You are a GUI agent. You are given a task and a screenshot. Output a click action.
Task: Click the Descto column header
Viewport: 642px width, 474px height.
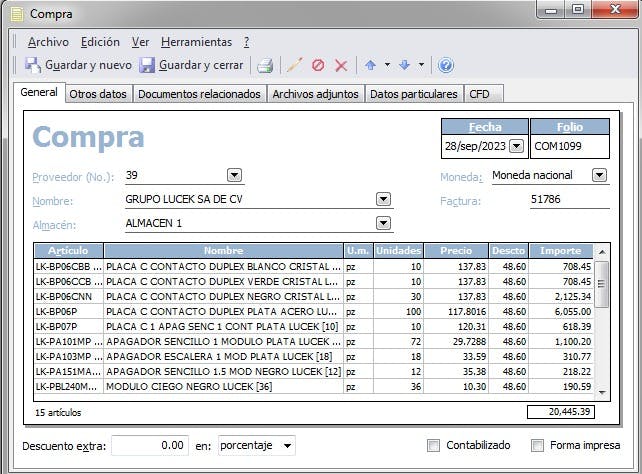[509, 251]
